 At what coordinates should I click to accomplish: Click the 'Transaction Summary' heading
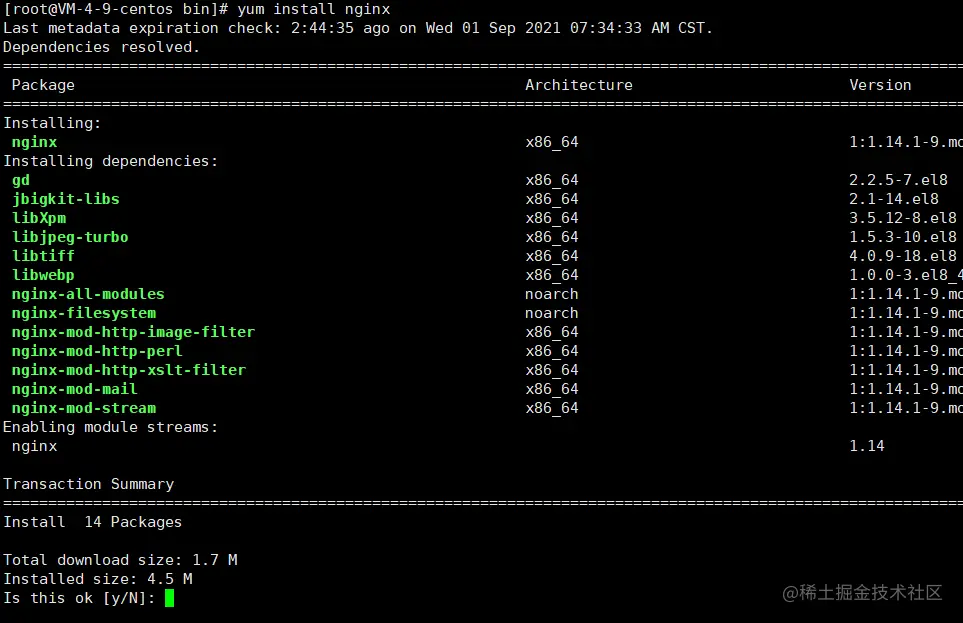pyautogui.click(x=88, y=484)
